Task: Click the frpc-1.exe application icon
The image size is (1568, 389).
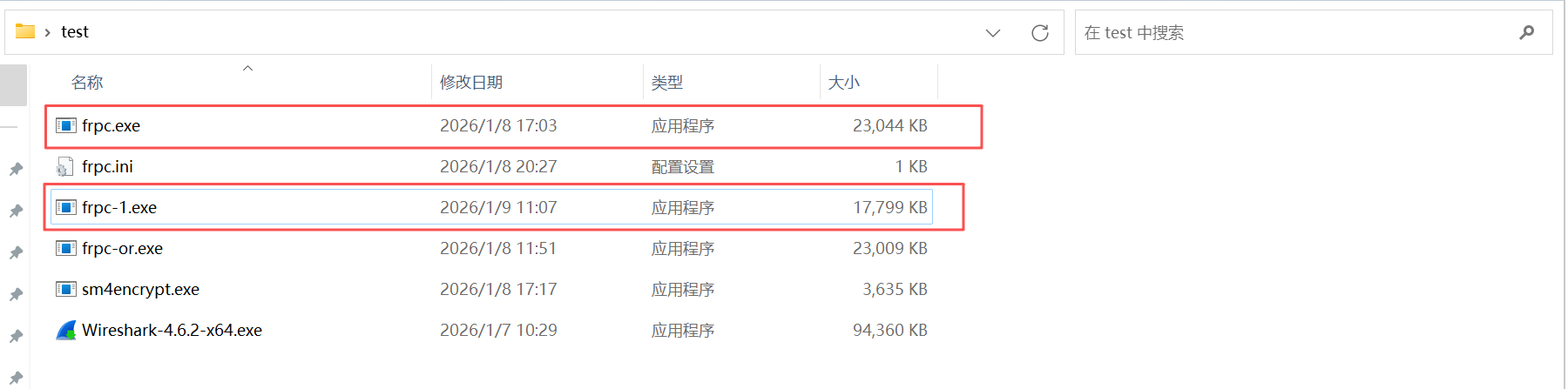Action: 65,207
